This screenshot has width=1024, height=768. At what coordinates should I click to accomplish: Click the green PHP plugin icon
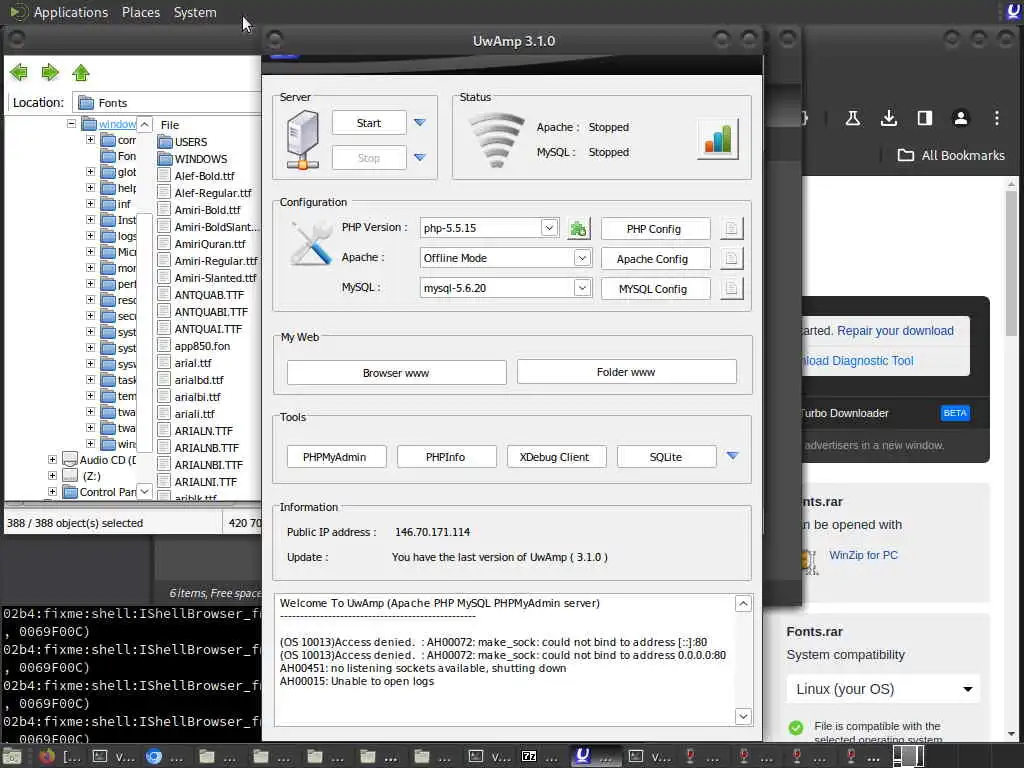578,229
